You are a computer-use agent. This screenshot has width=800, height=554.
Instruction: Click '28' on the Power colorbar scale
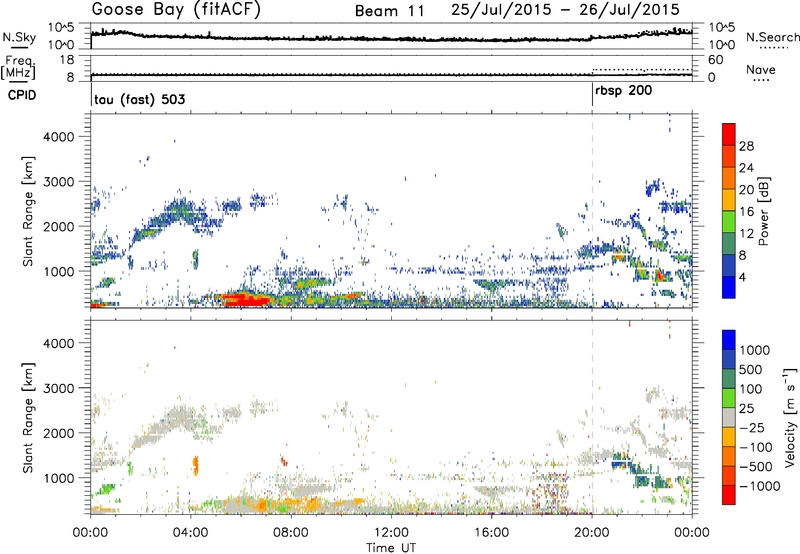click(x=746, y=146)
